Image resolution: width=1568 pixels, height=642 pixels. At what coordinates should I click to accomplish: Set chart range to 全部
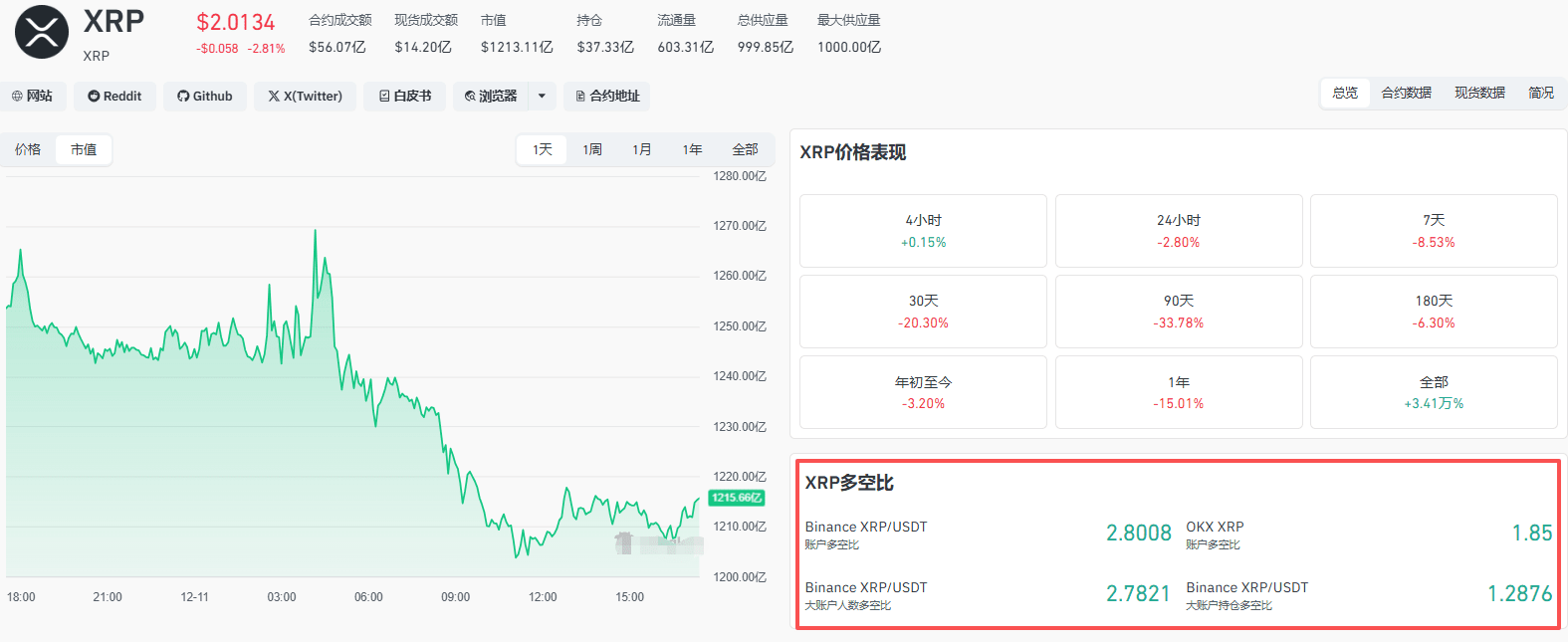745,149
